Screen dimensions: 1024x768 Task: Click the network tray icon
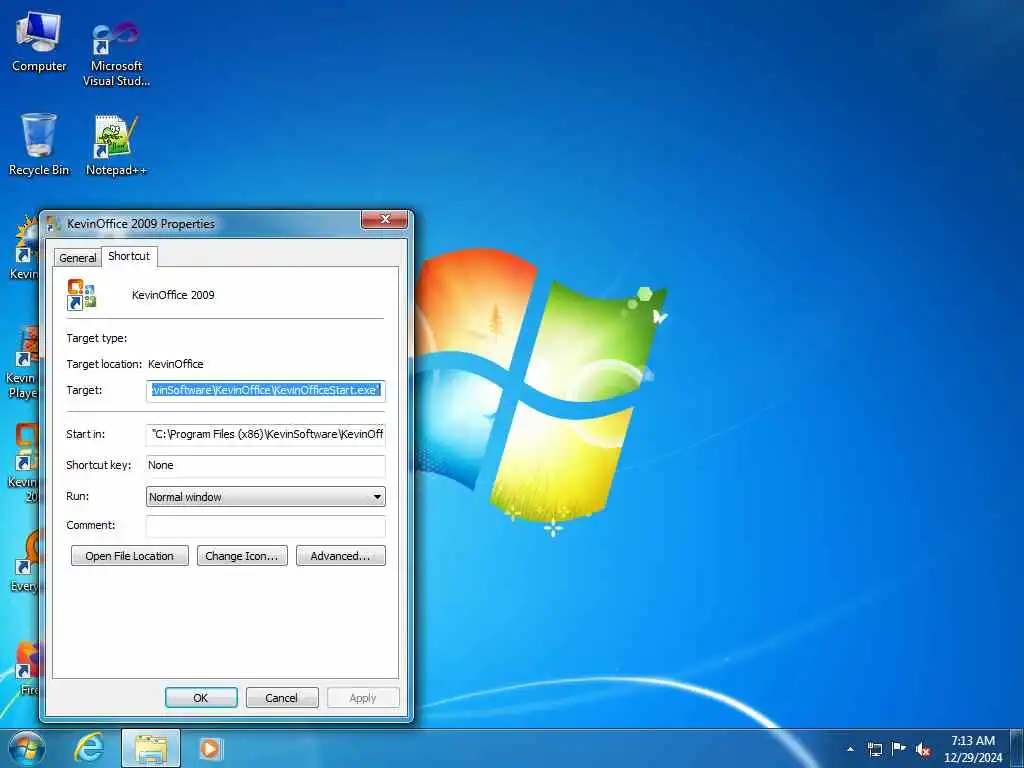coord(874,749)
